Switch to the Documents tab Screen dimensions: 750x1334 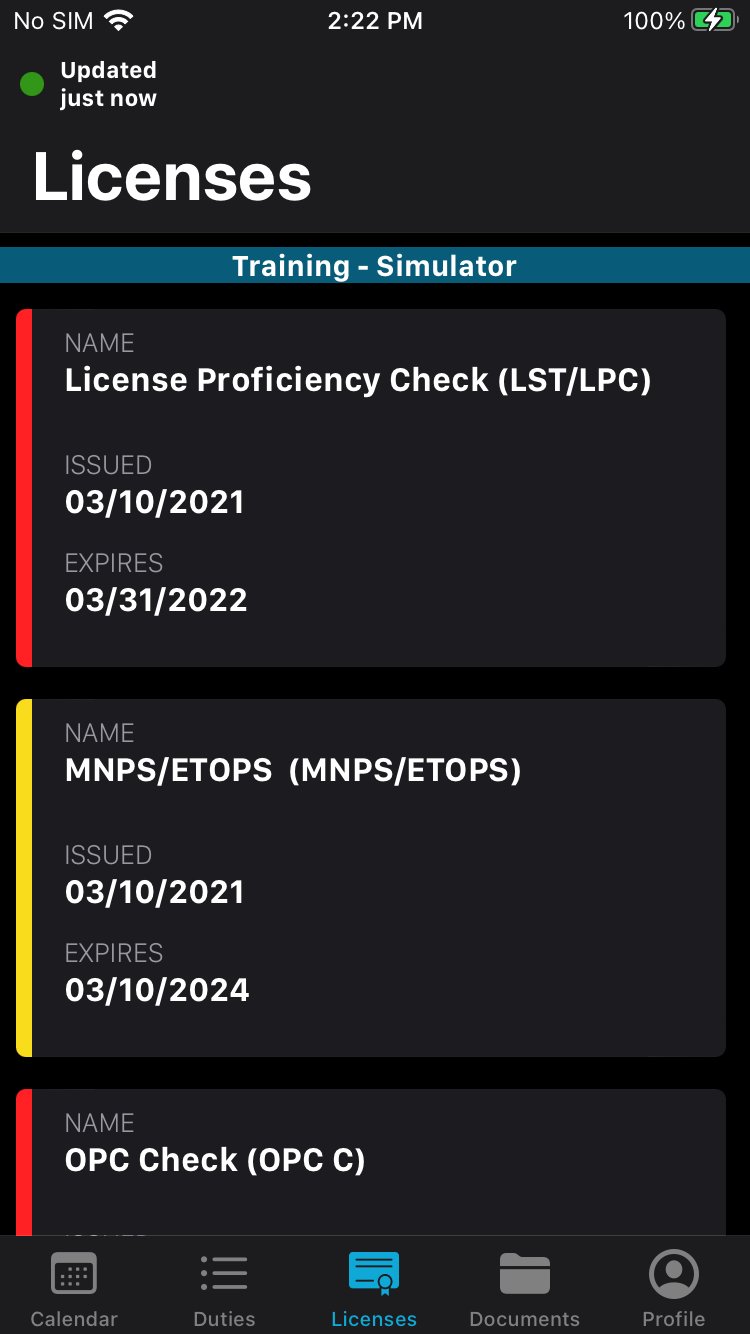click(x=523, y=1287)
